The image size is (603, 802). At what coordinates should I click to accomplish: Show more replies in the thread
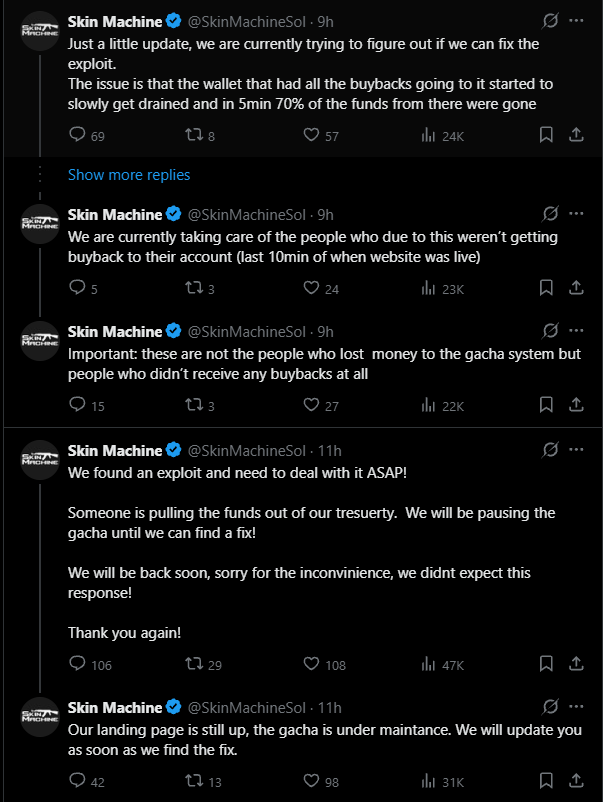pos(129,175)
